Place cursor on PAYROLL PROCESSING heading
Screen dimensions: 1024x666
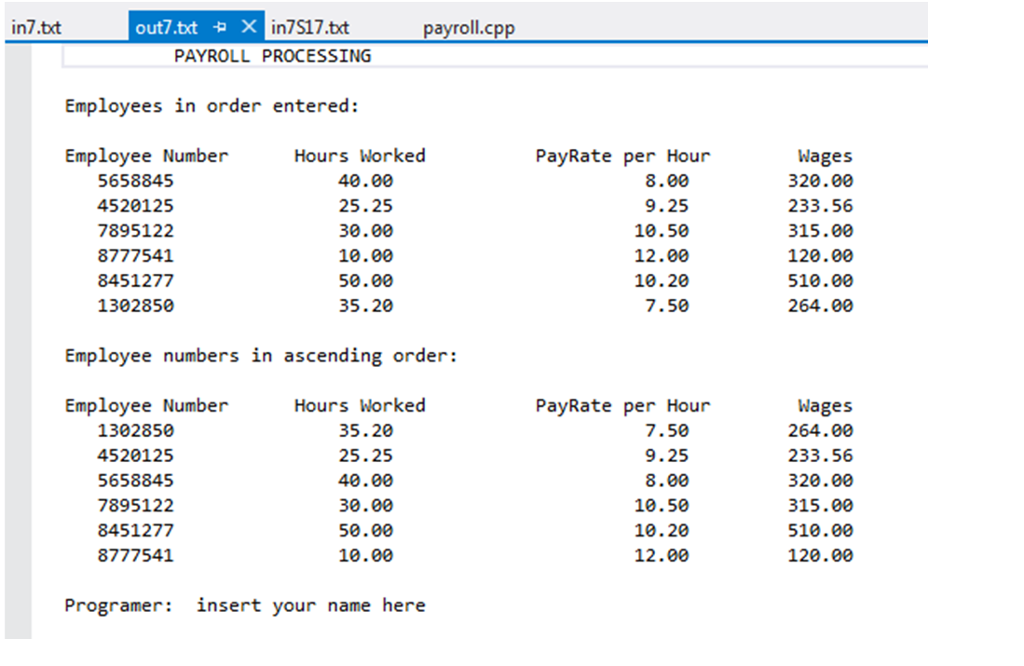point(271,56)
